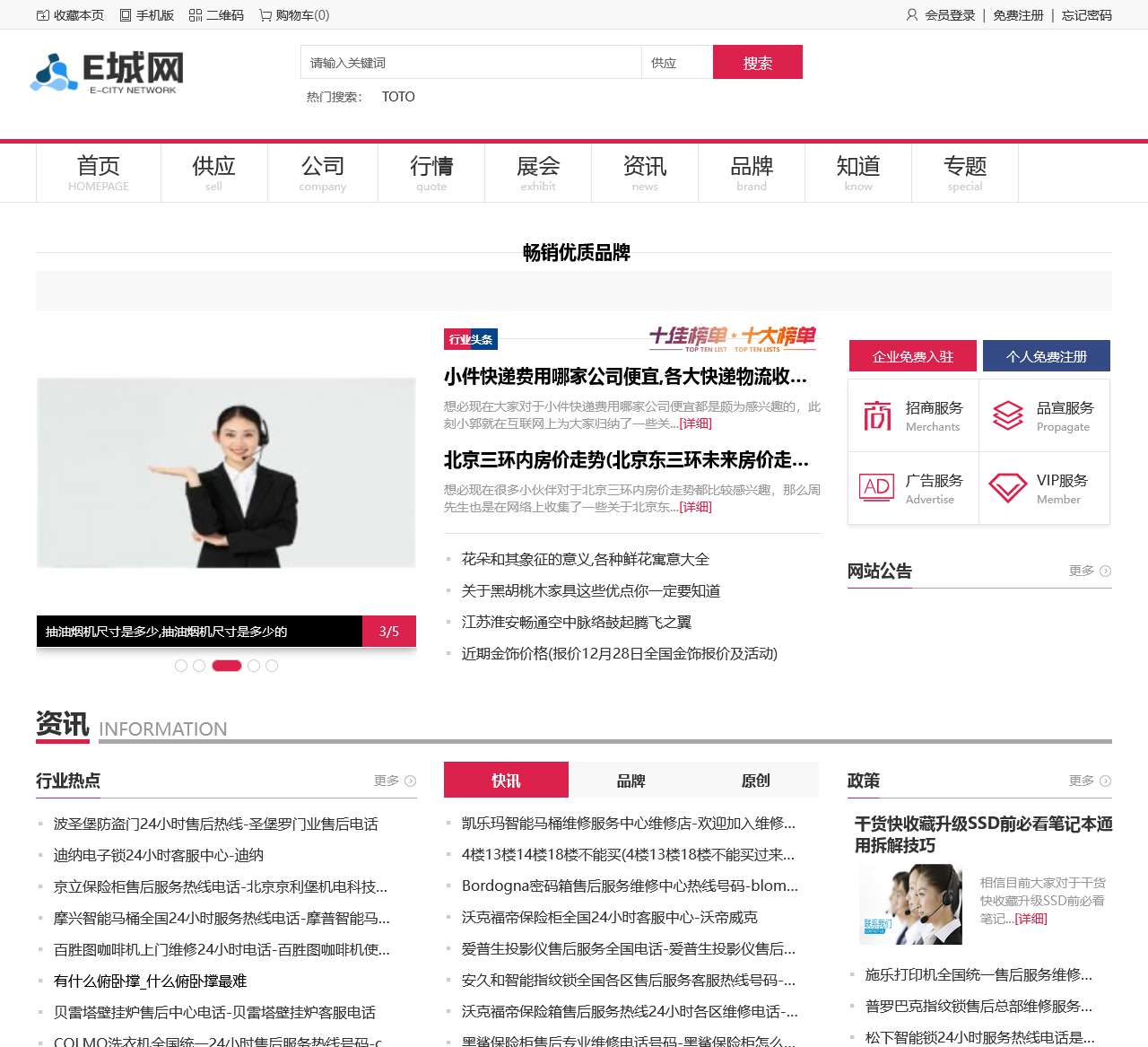
Task: Click the 招商服务 merchants icon
Action: coord(877,415)
